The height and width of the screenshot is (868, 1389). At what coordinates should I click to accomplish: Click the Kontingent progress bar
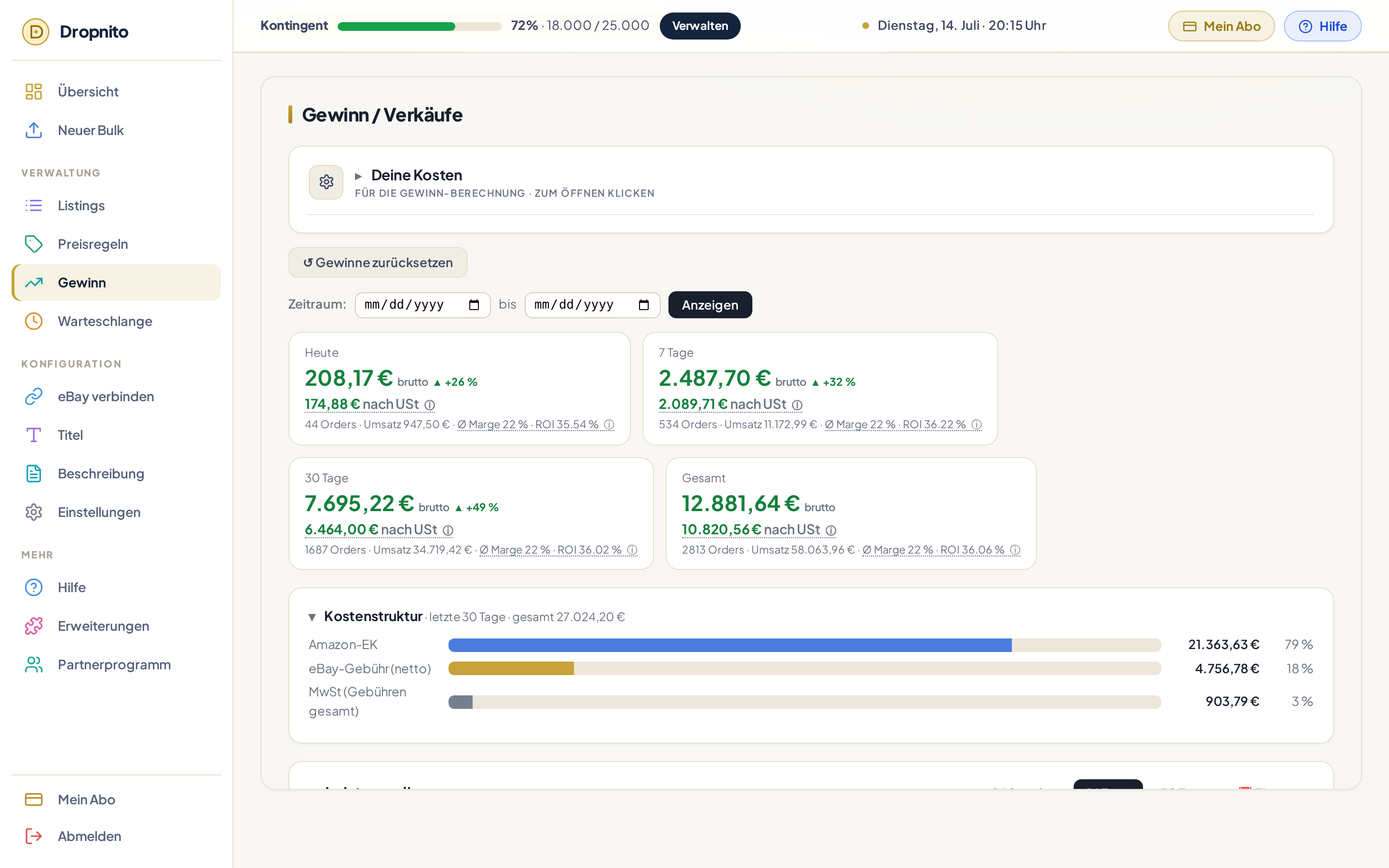pyautogui.click(x=419, y=27)
